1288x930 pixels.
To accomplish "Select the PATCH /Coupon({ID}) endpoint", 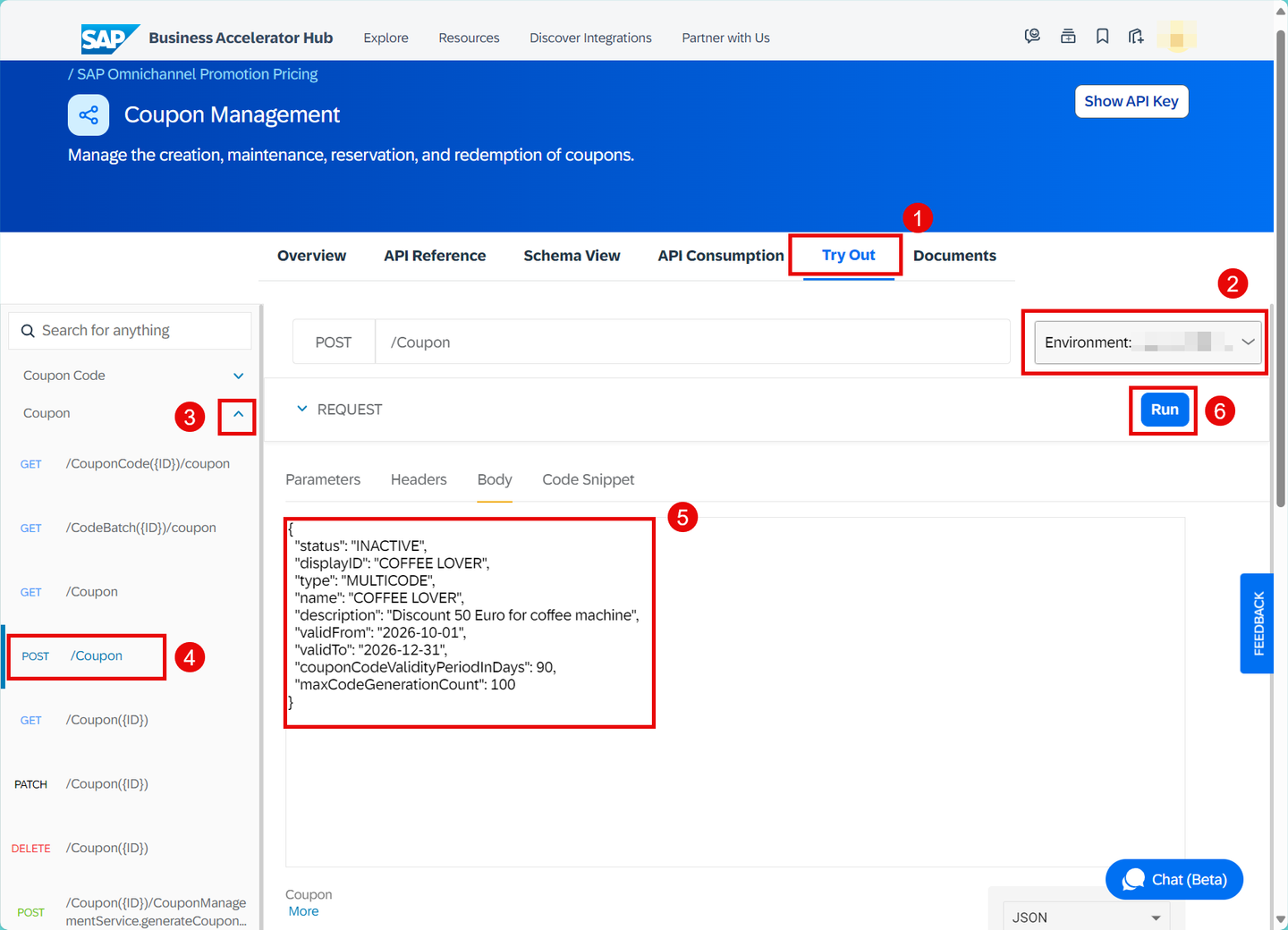I will click(130, 784).
